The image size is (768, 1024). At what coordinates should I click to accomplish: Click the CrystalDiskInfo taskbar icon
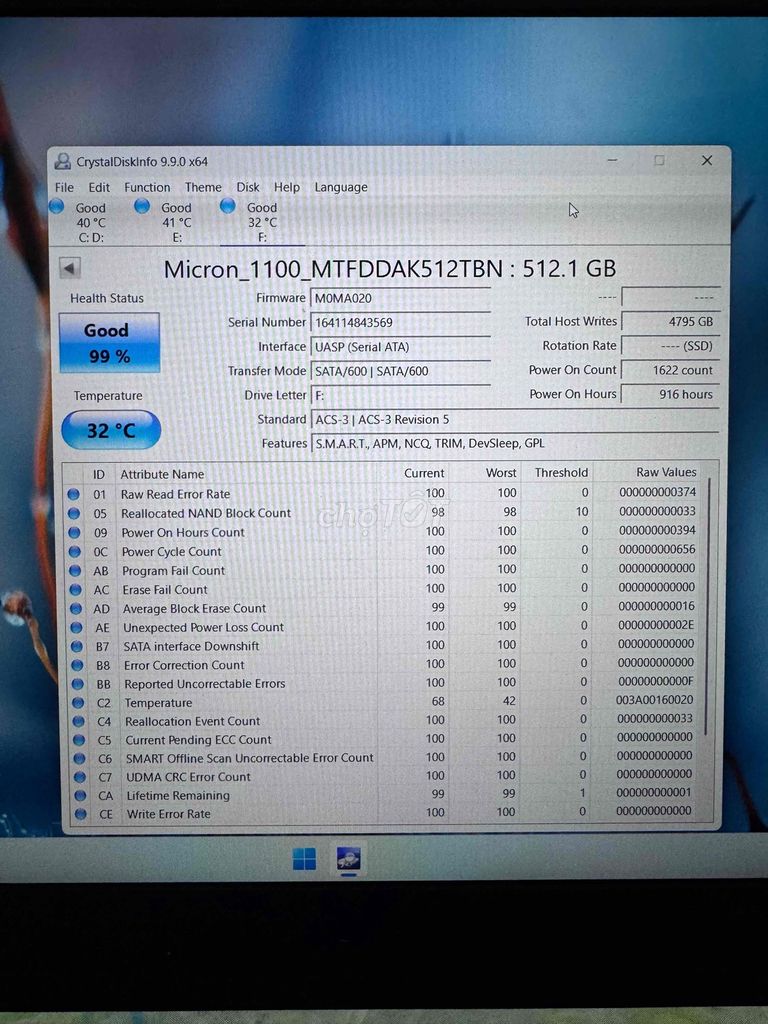pyautogui.click(x=348, y=859)
